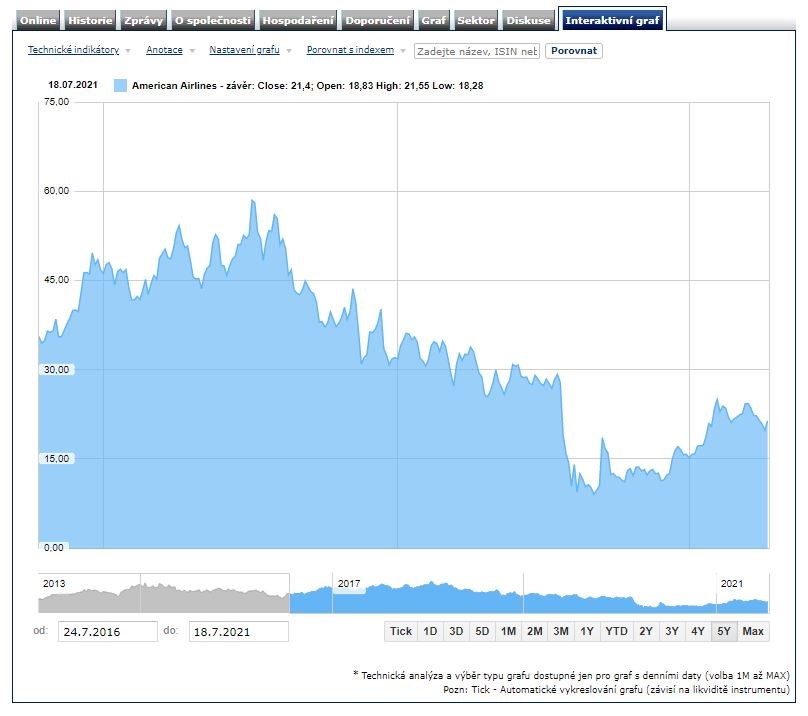
Task: Show the Max time range
Action: tap(753, 631)
